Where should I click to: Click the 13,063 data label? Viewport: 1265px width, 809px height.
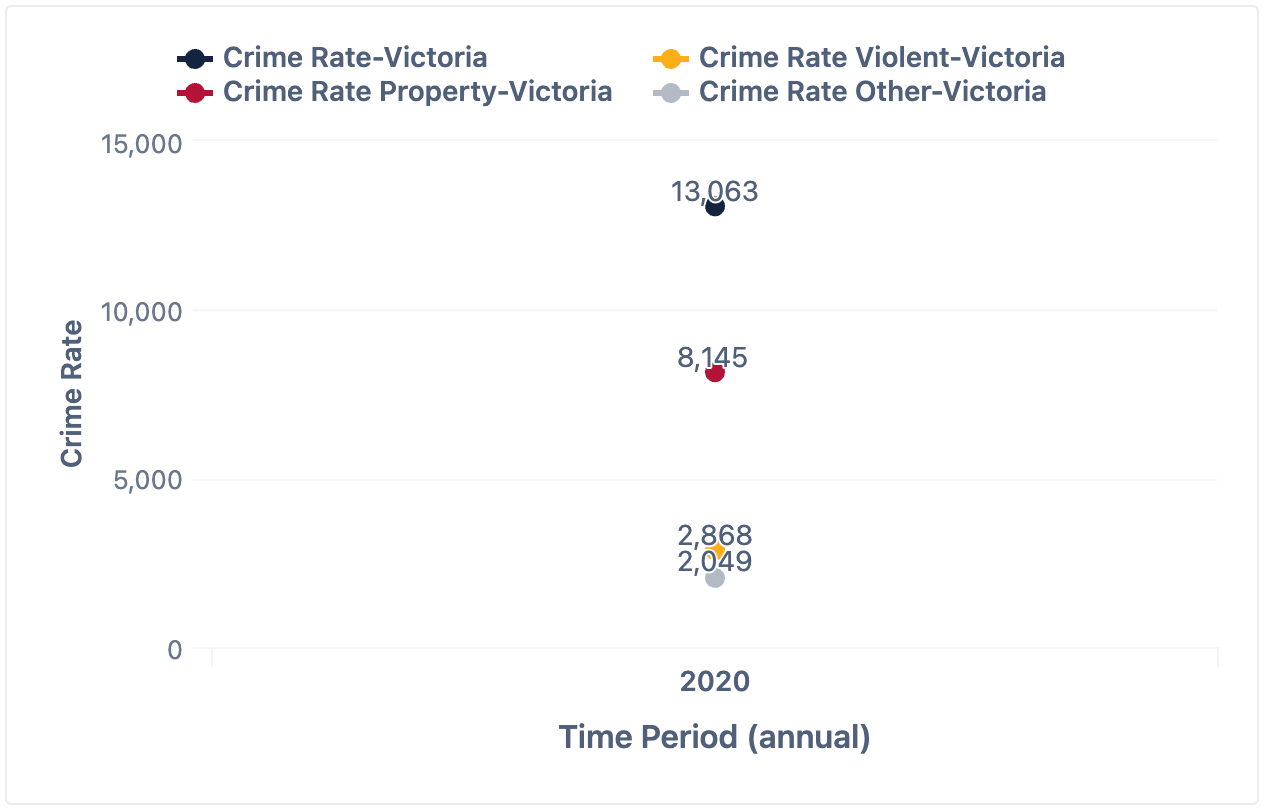714,191
